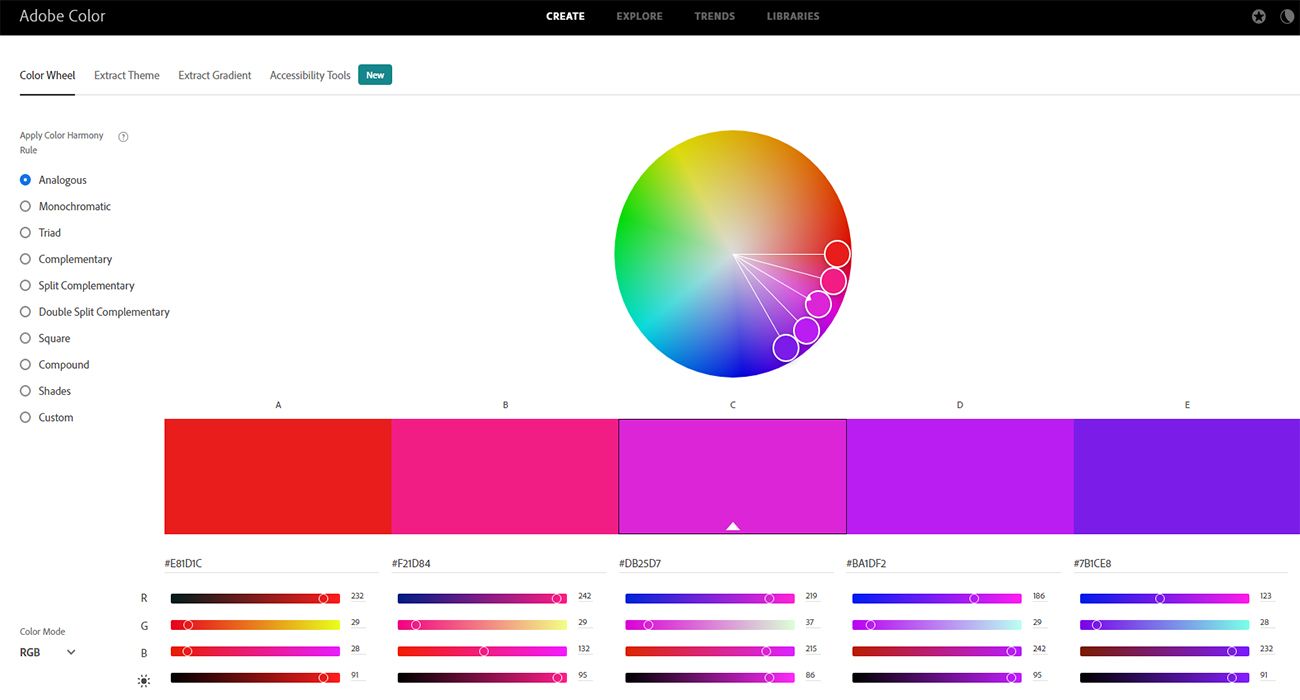Click the brightness sun icon beside sliders

pos(144,681)
